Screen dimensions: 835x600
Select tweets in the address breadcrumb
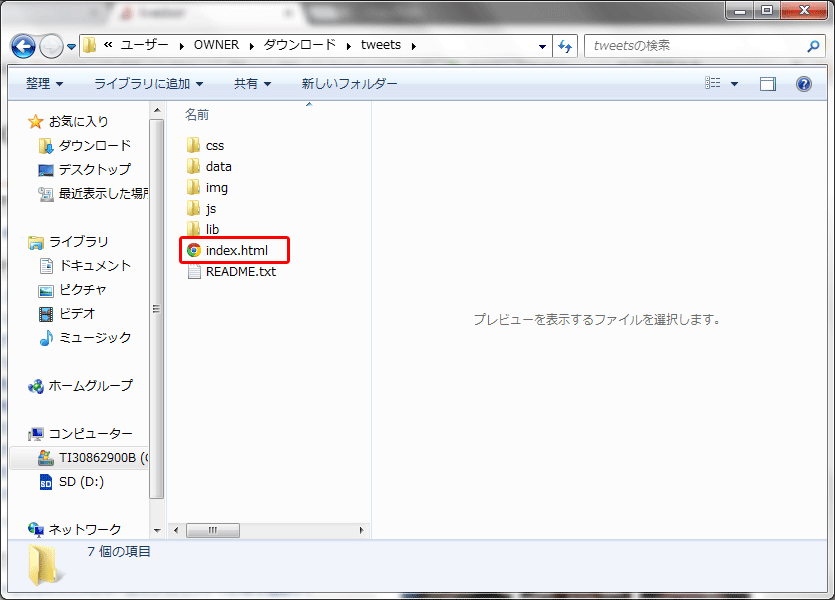pos(381,45)
